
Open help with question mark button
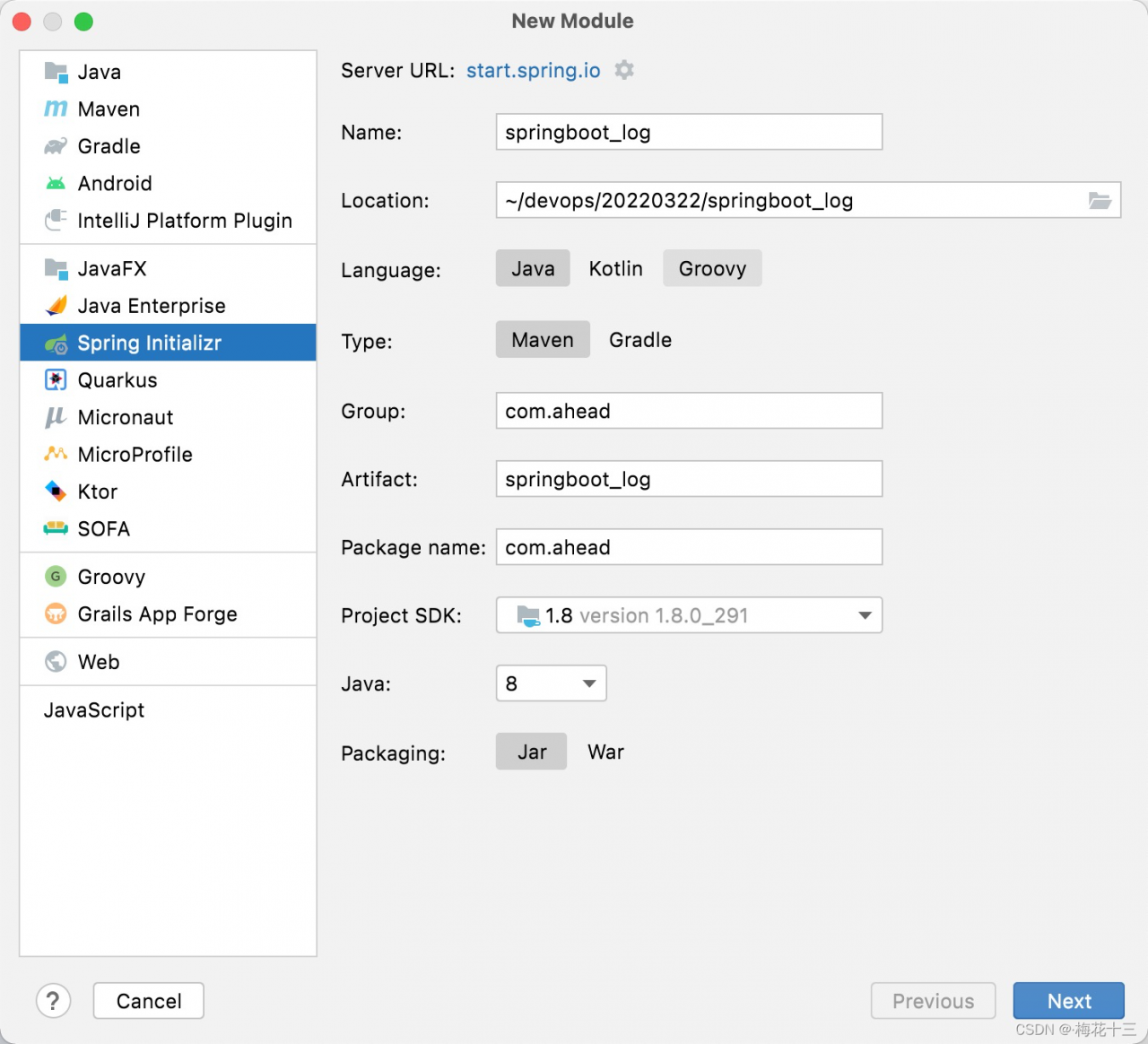[53, 1001]
